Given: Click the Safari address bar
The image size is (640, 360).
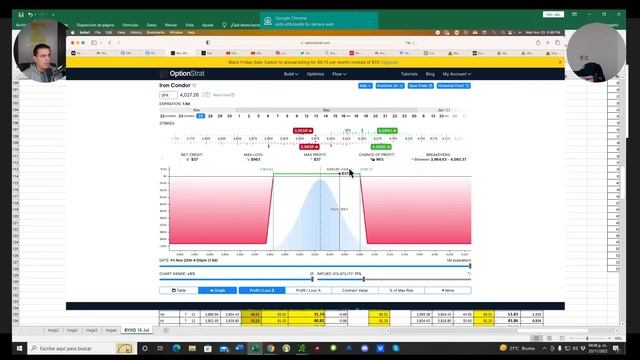Looking at the screenshot, I should coord(316,42).
